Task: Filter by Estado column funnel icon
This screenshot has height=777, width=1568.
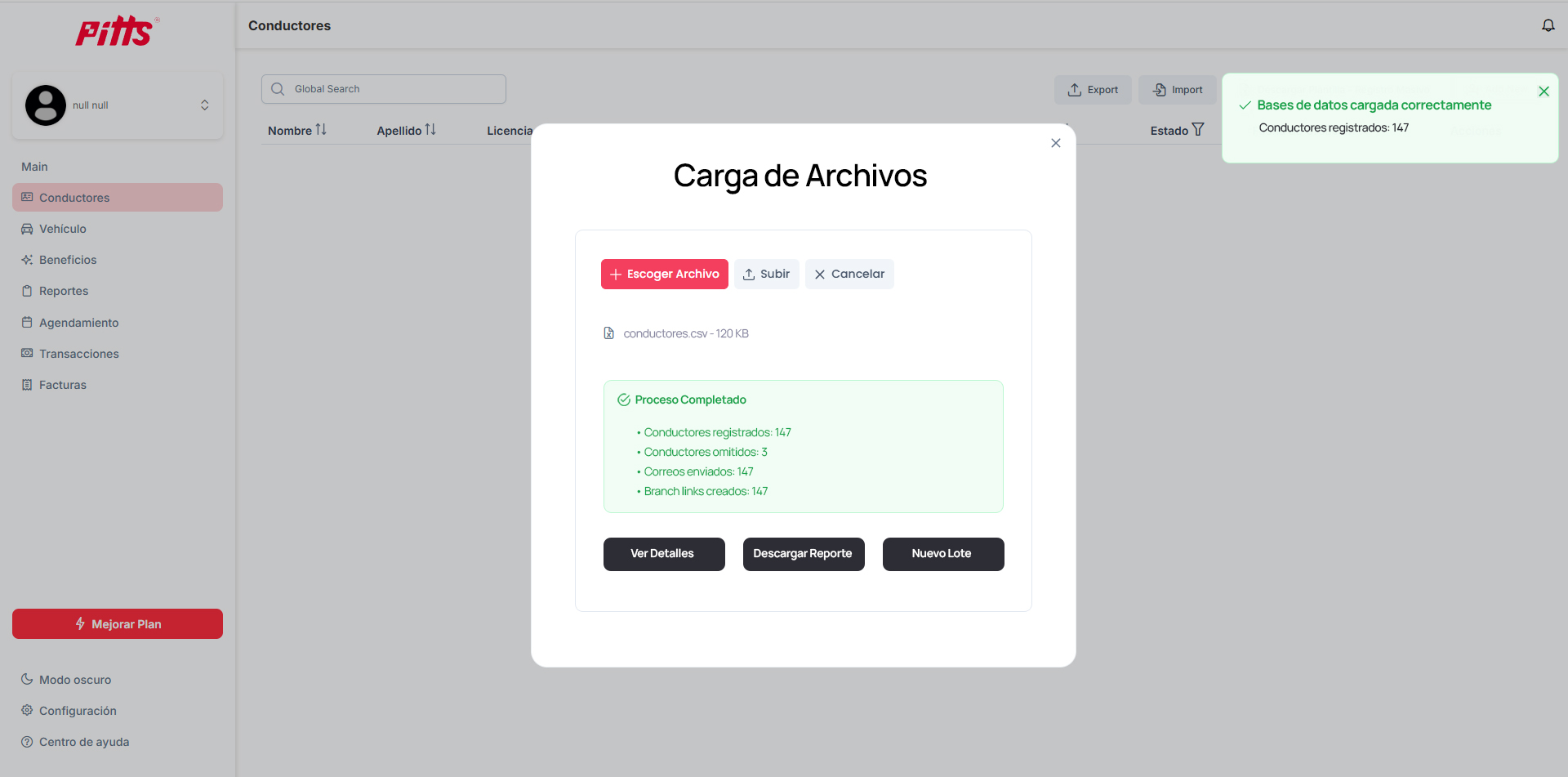Action: tap(1198, 130)
